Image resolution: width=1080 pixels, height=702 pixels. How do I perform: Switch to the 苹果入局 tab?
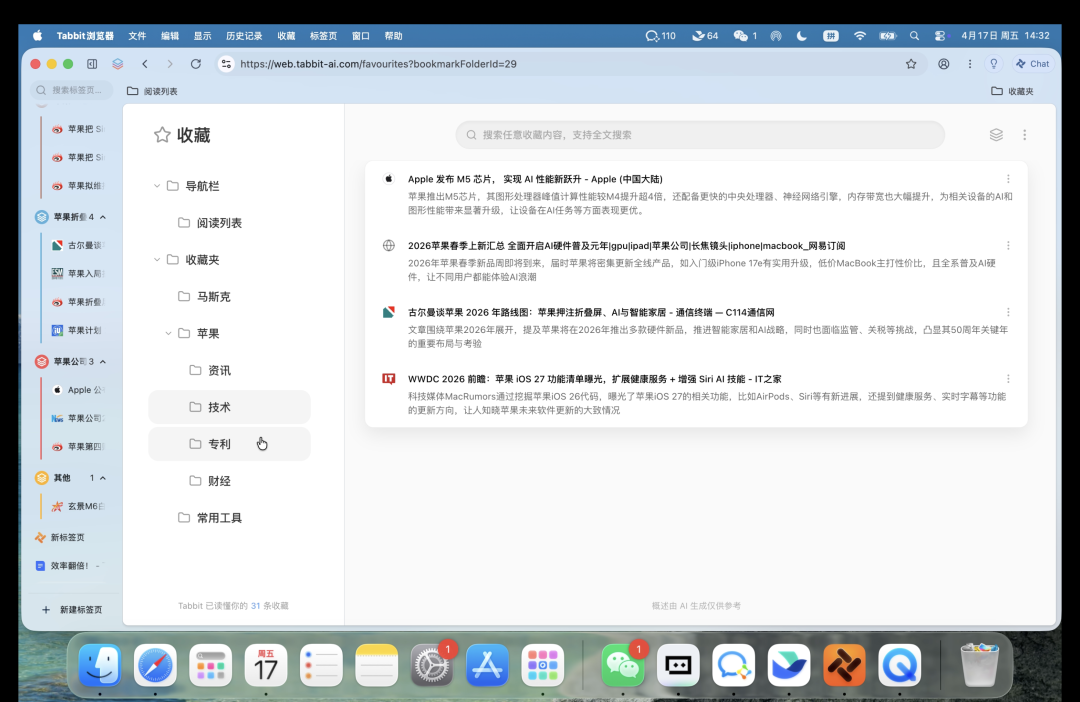click(x=78, y=273)
